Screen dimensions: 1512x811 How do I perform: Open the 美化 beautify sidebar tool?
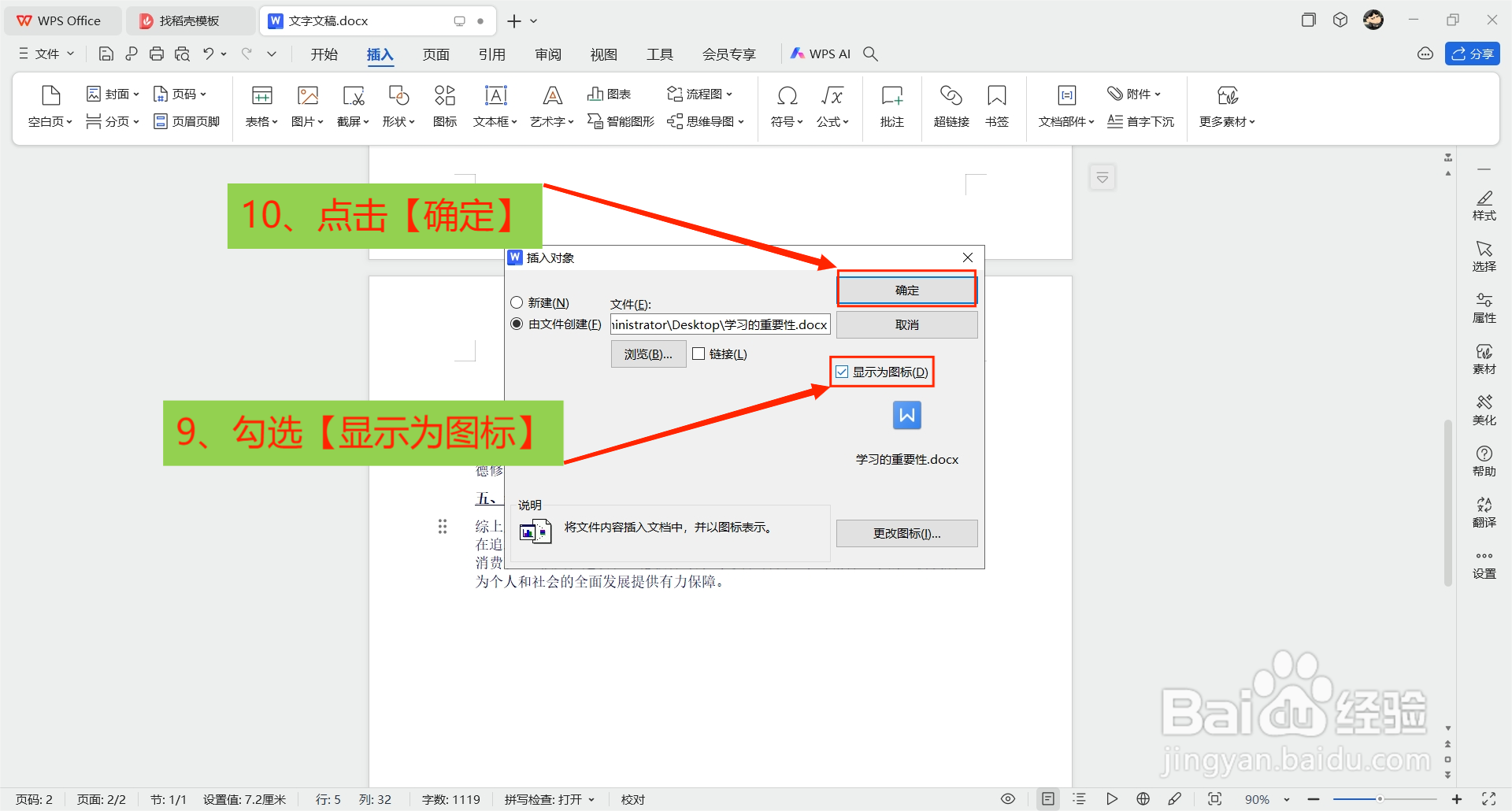[x=1484, y=410]
